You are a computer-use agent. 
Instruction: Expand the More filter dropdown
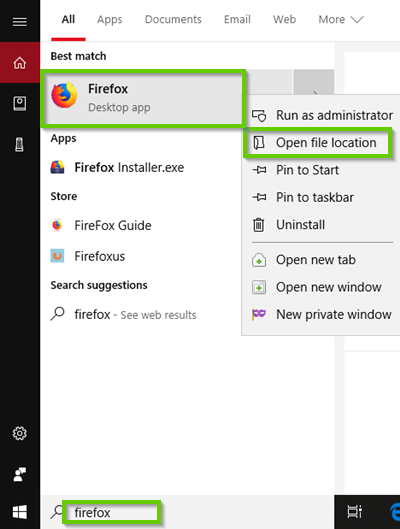(341, 20)
